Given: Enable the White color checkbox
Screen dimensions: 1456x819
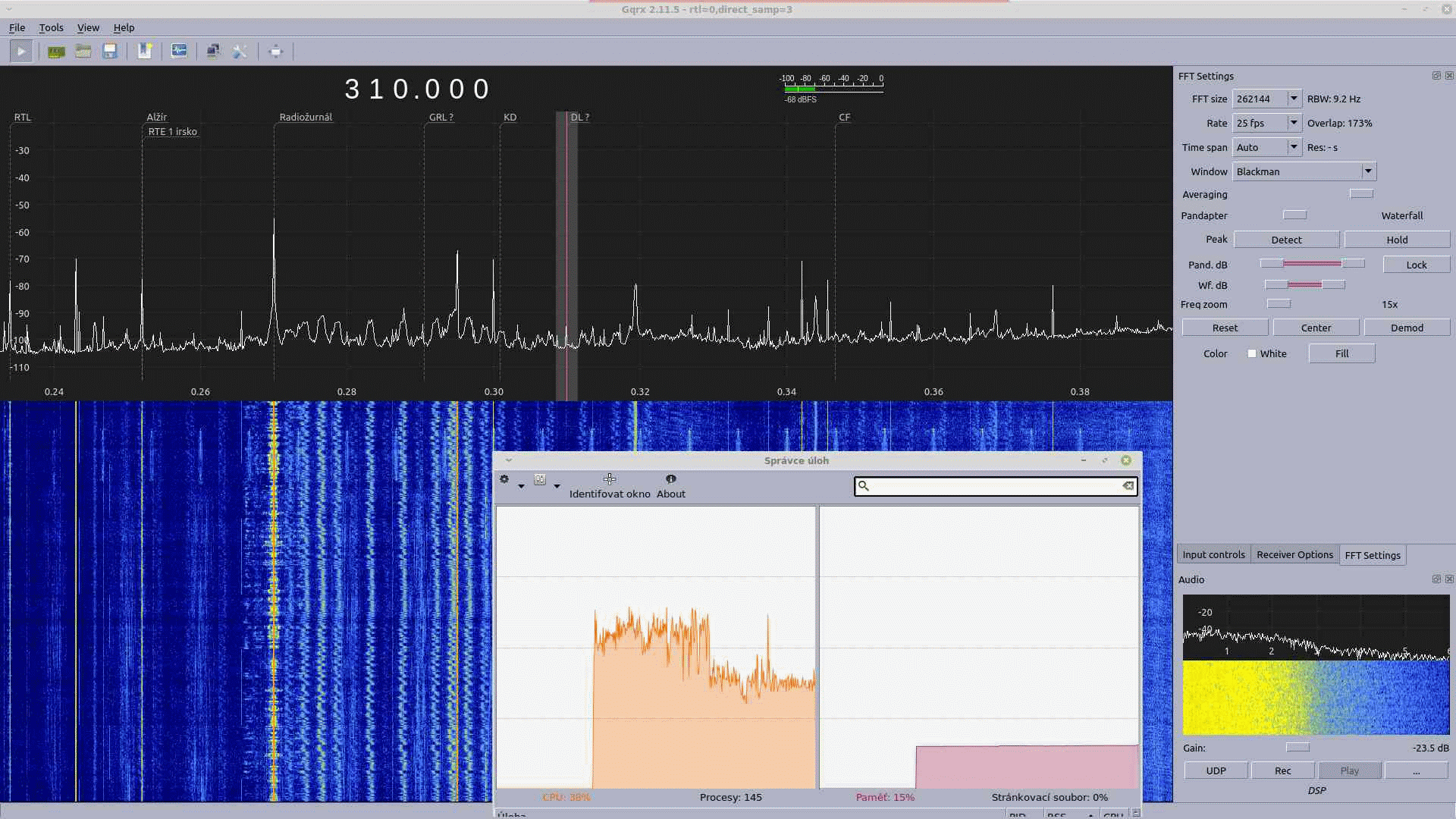Looking at the screenshot, I should click(x=1252, y=353).
